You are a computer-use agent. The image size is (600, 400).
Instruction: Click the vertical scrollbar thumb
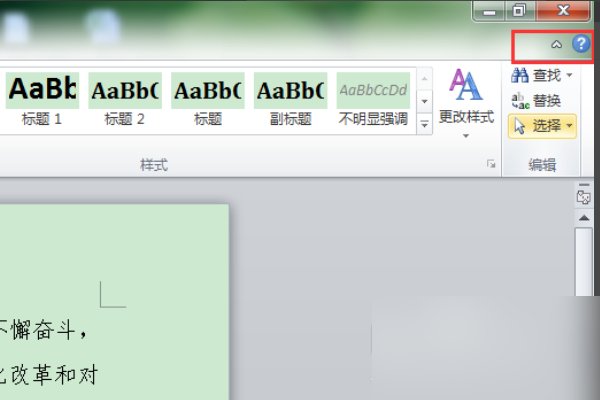coord(584,261)
